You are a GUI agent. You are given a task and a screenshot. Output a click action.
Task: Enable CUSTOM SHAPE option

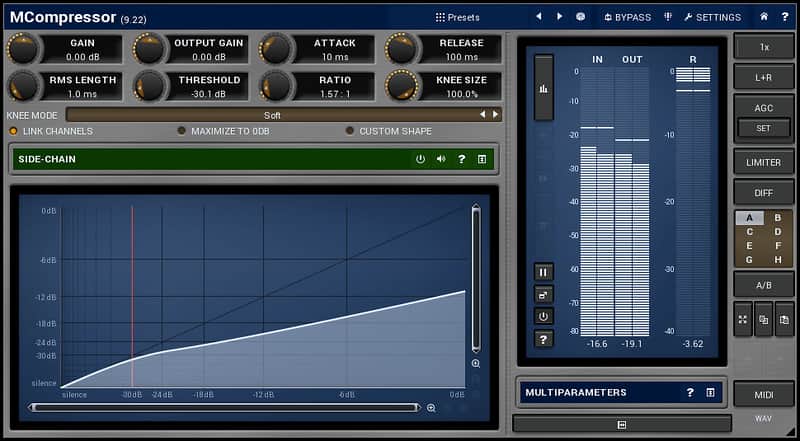pos(389,131)
